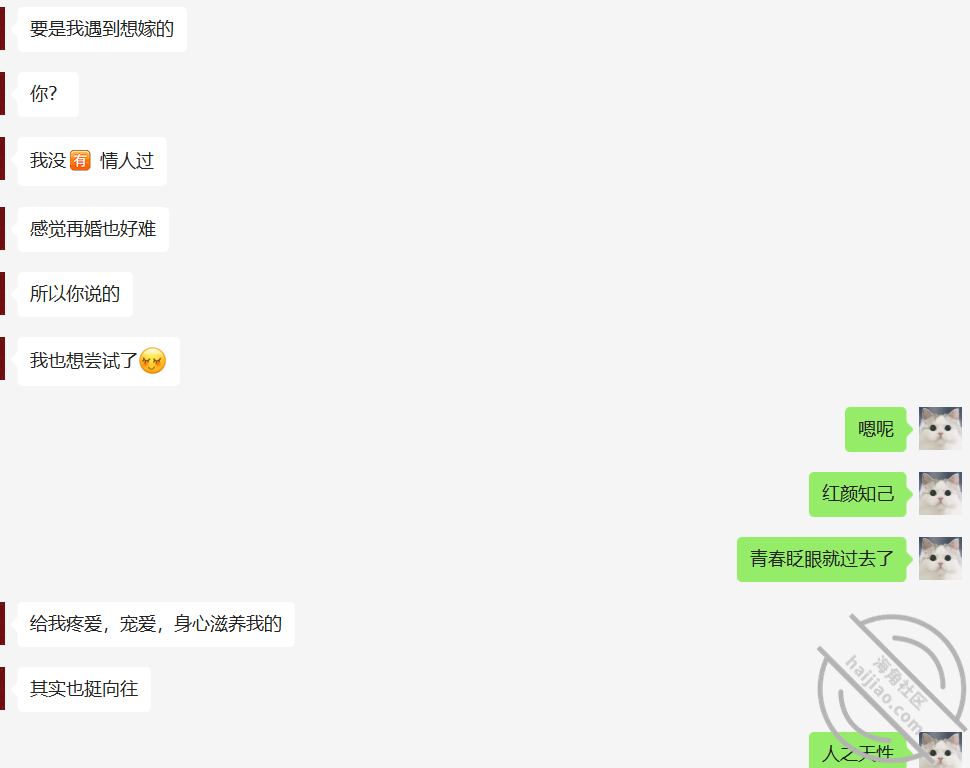Open cat avatar next to 红颜知己 message
The width and height of the screenshot is (970, 768).
click(x=940, y=493)
